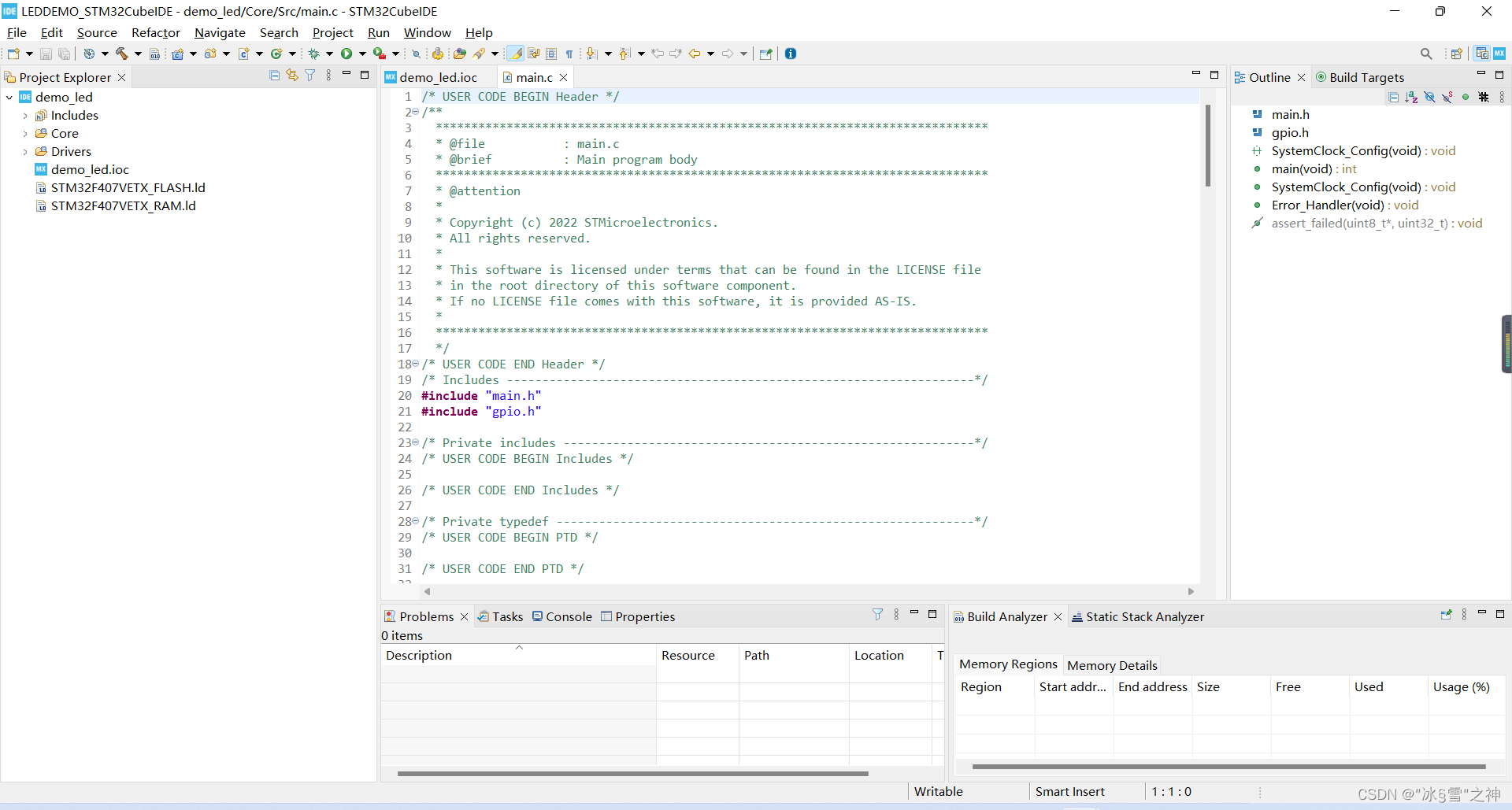This screenshot has height=810, width=1512.
Task: Toggle block selection mode button
Action: tap(551, 54)
